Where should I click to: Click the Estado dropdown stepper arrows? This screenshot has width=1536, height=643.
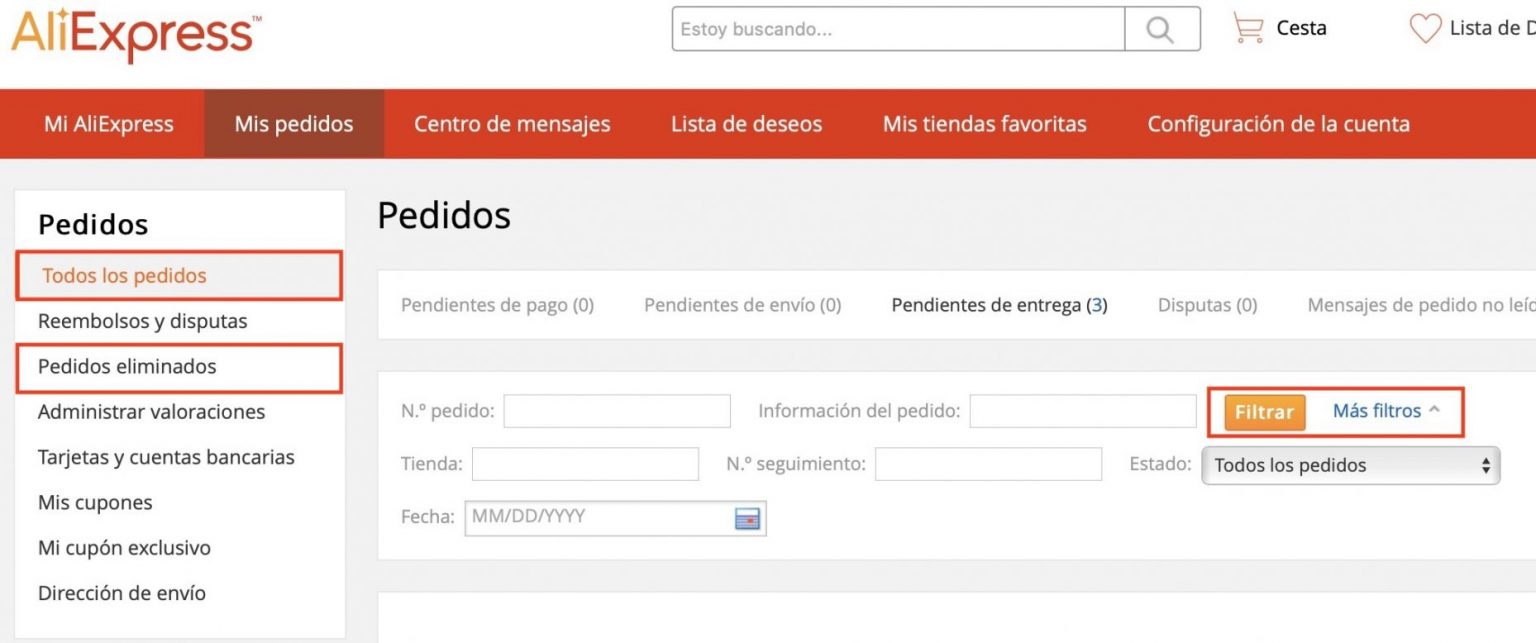[x=1486, y=465]
